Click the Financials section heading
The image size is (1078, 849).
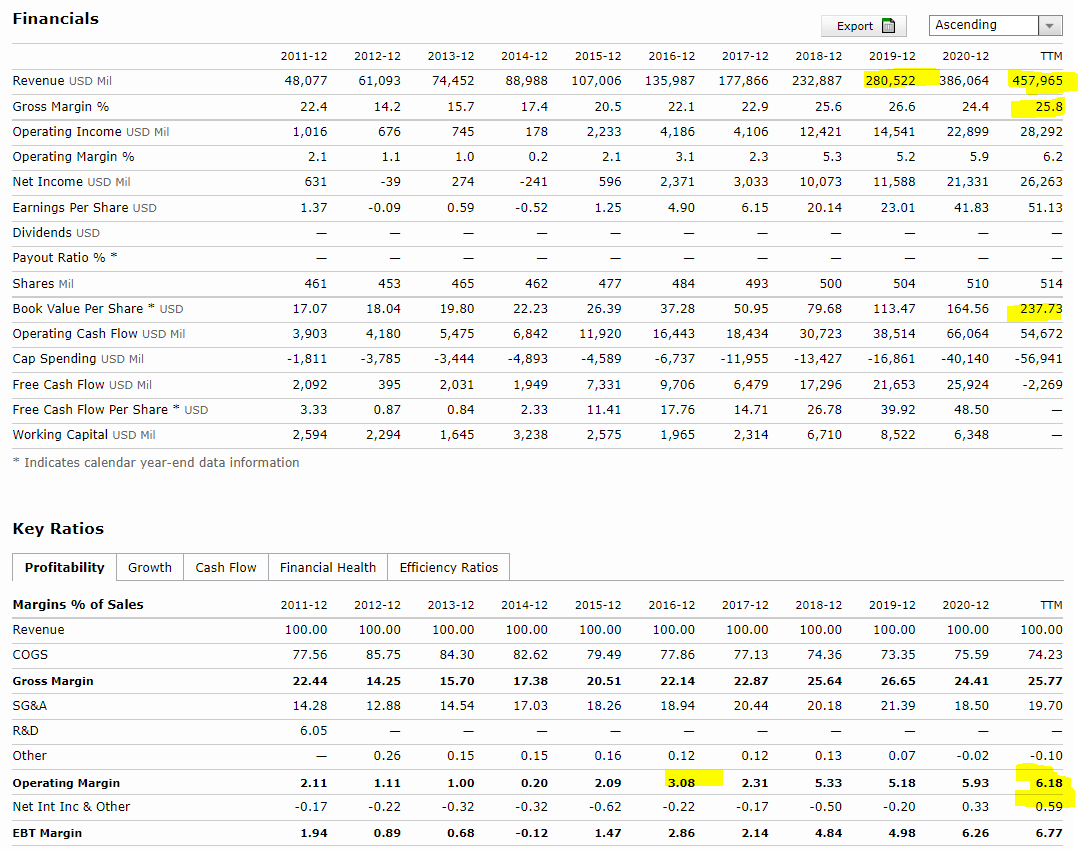[x=55, y=18]
